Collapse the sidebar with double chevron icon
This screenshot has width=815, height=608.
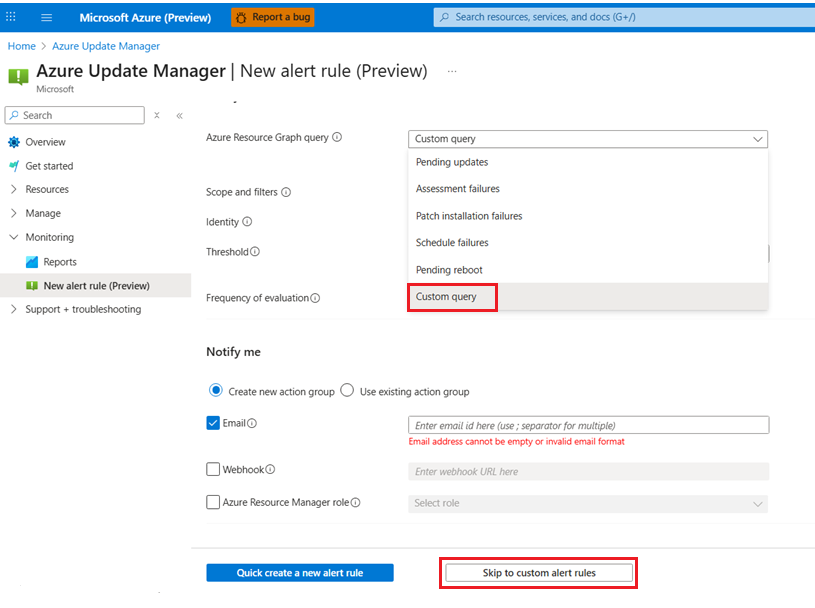(x=180, y=116)
